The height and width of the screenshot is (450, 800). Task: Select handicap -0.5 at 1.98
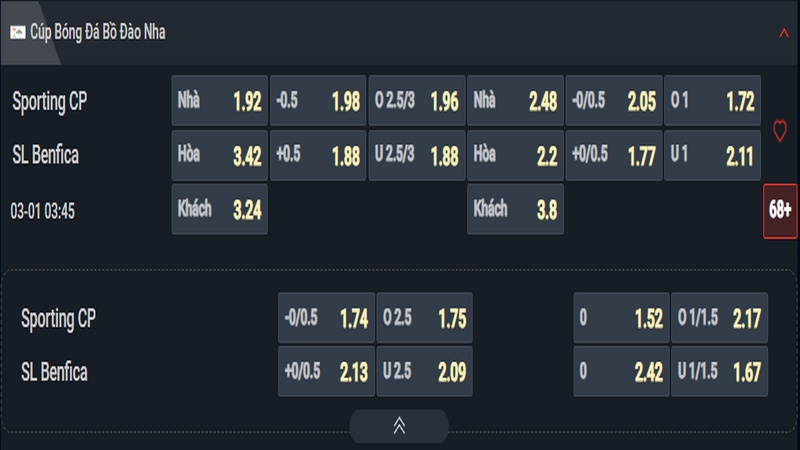tap(317, 101)
